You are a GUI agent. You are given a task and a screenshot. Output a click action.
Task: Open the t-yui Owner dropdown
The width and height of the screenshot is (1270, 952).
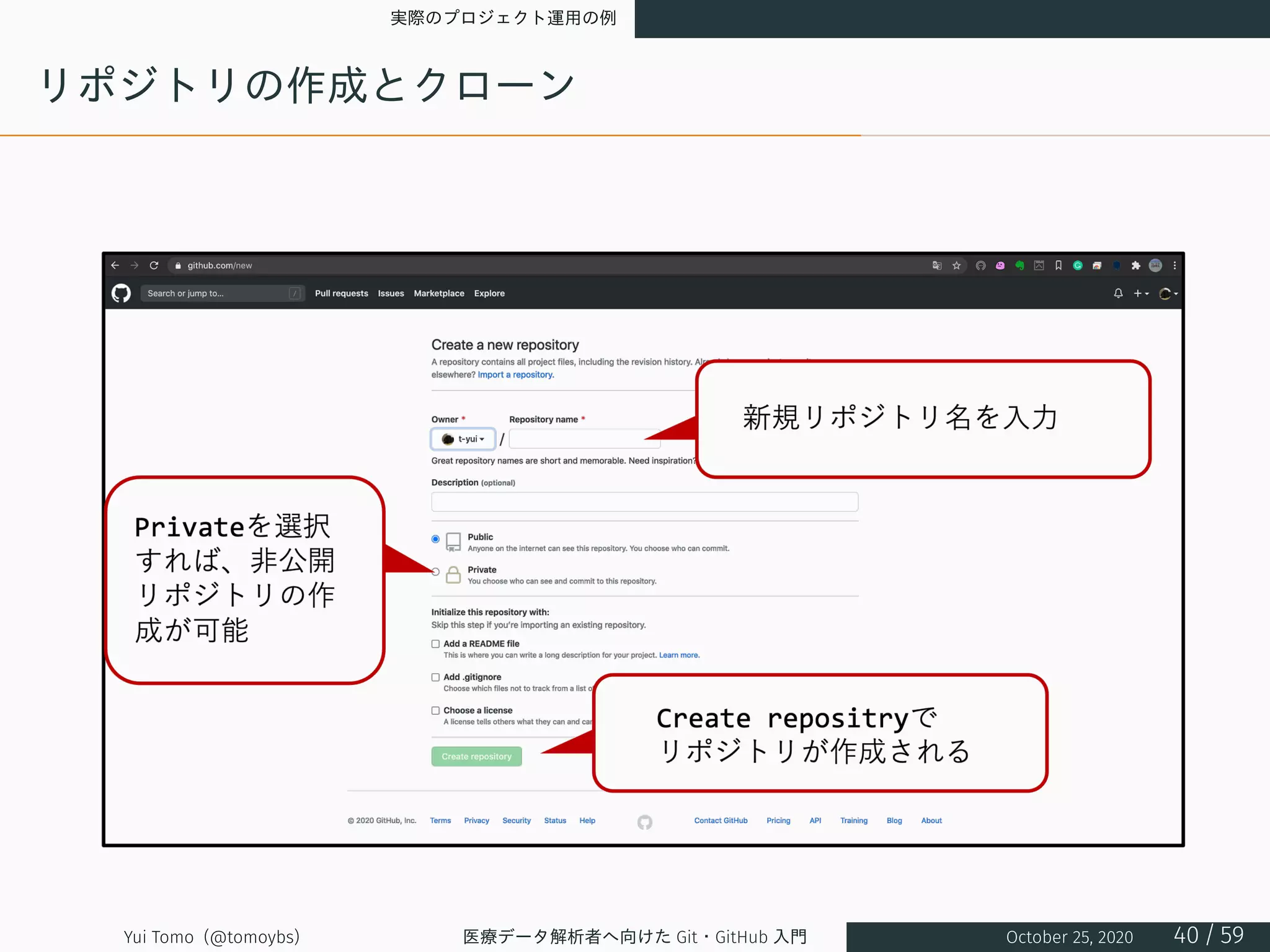(x=463, y=439)
